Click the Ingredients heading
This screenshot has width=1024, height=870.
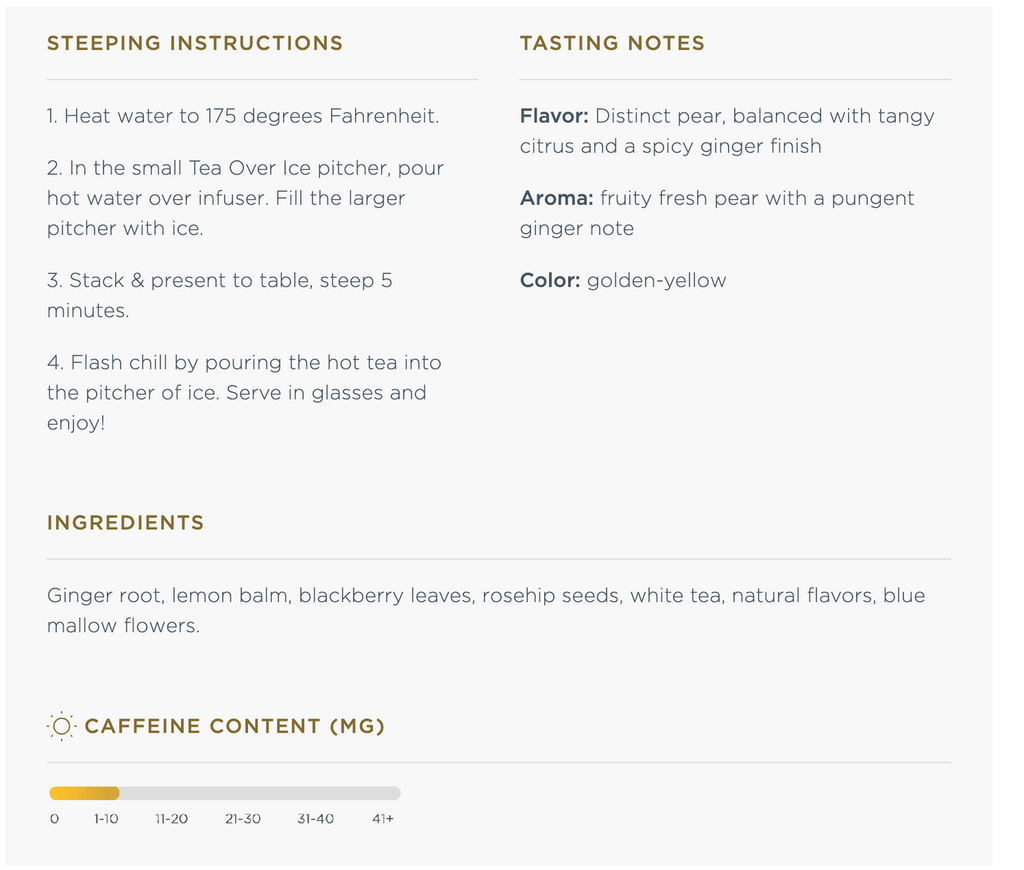point(125,523)
